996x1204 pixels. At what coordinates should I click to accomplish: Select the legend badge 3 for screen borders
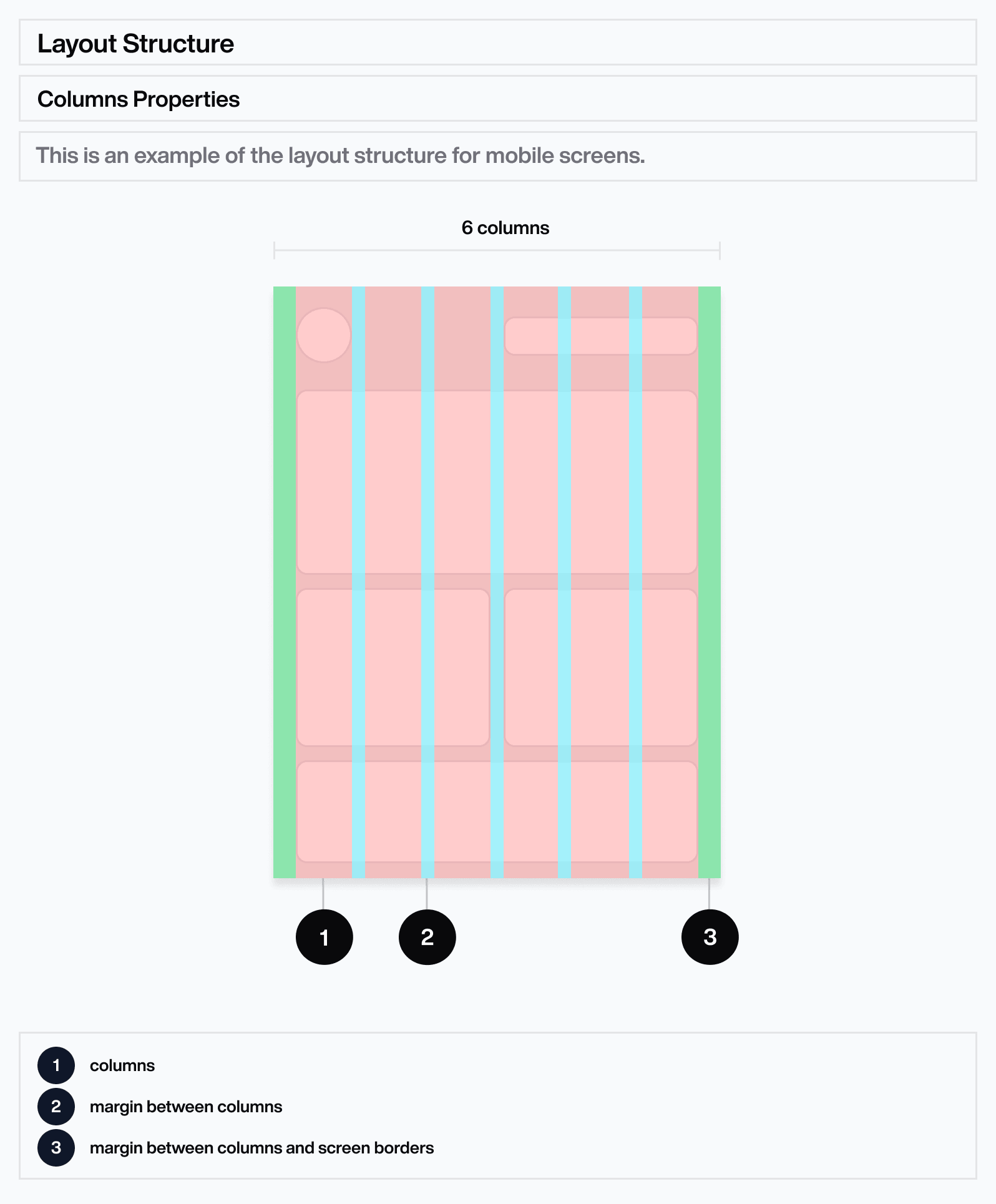pyautogui.click(x=56, y=1147)
